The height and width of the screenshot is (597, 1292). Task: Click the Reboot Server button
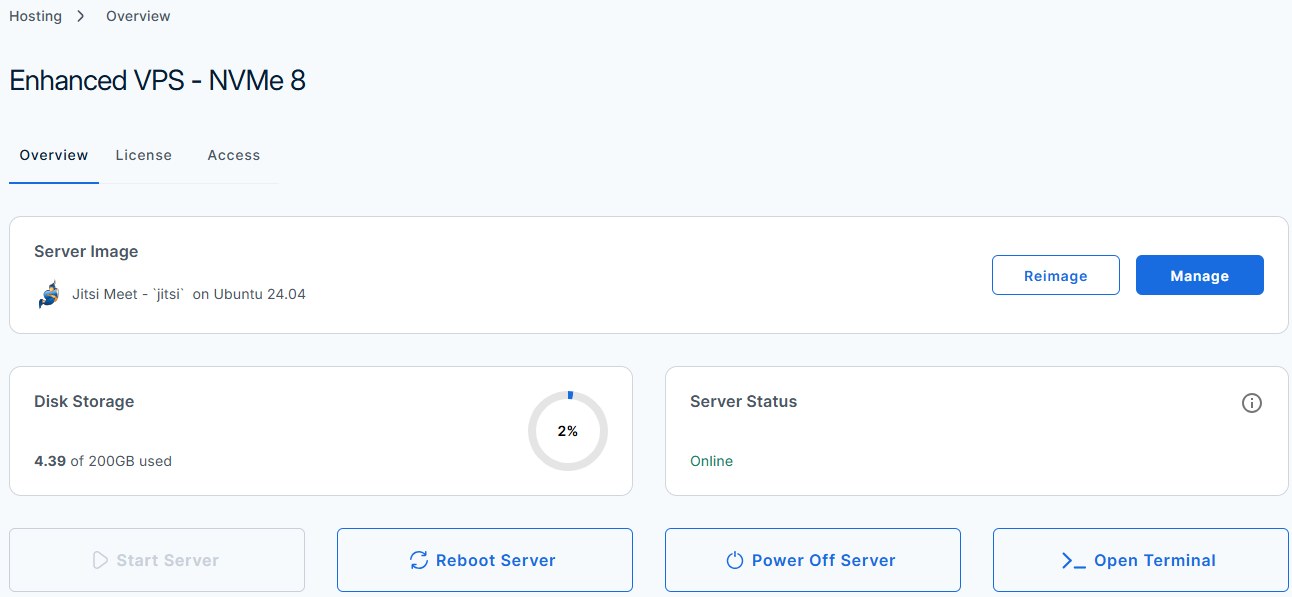(485, 560)
